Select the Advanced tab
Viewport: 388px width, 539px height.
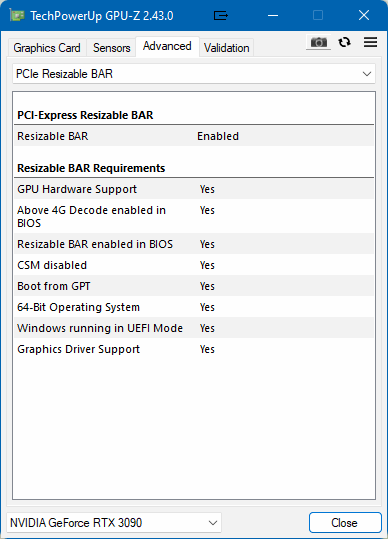[x=167, y=46]
